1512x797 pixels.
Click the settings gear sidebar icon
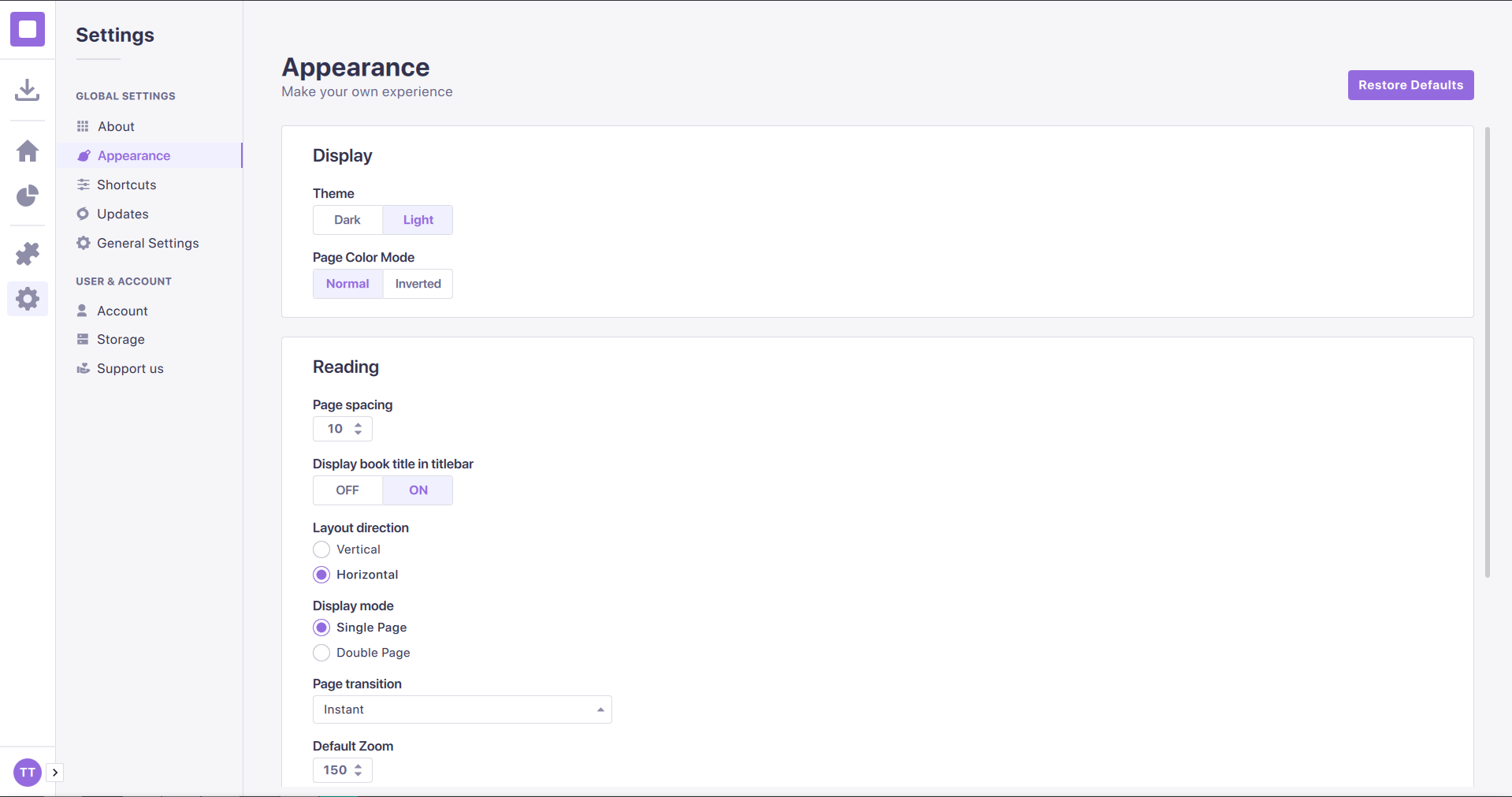click(x=28, y=299)
